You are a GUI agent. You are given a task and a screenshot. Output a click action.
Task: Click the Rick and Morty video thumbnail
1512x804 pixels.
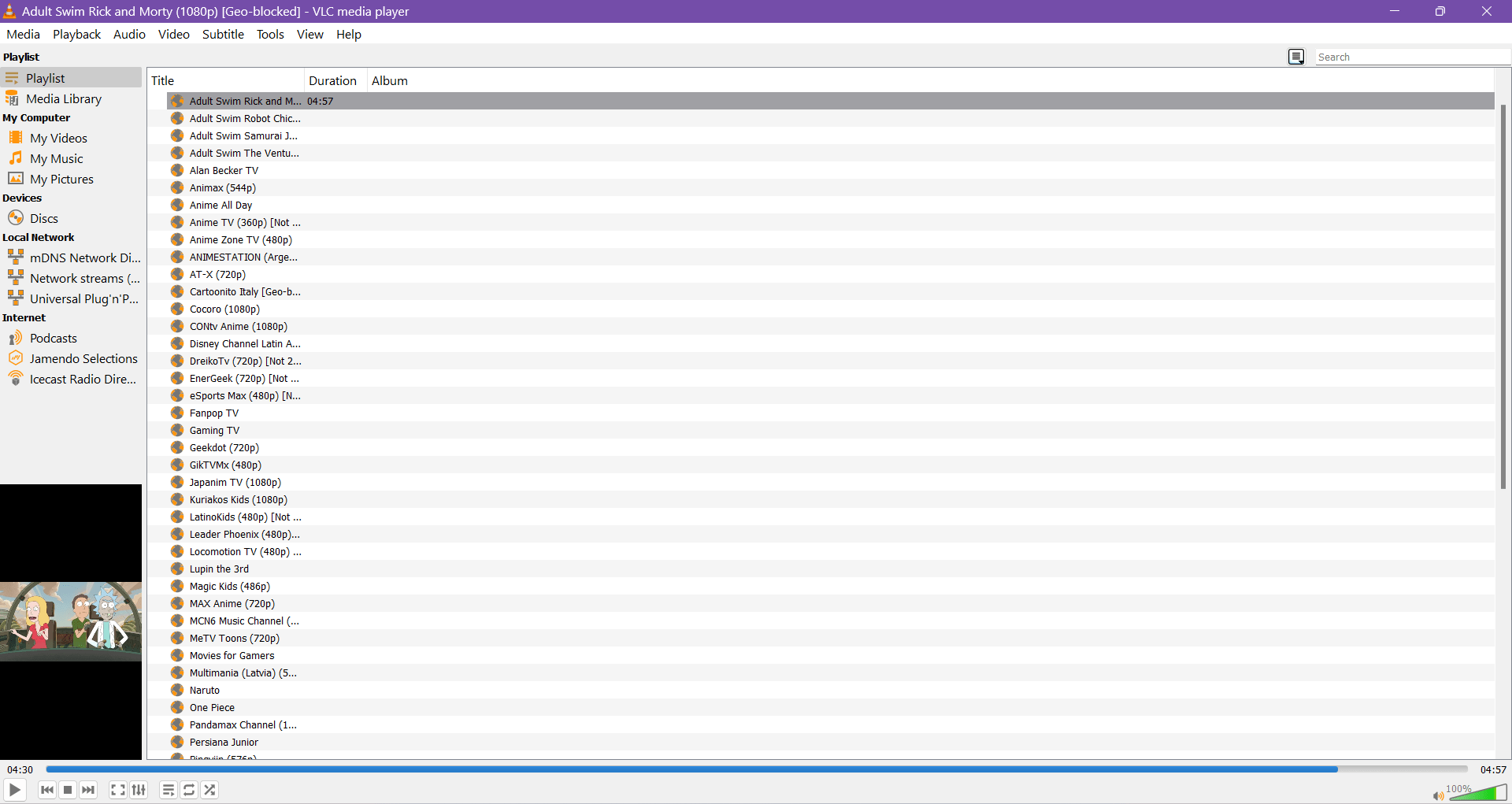71,621
